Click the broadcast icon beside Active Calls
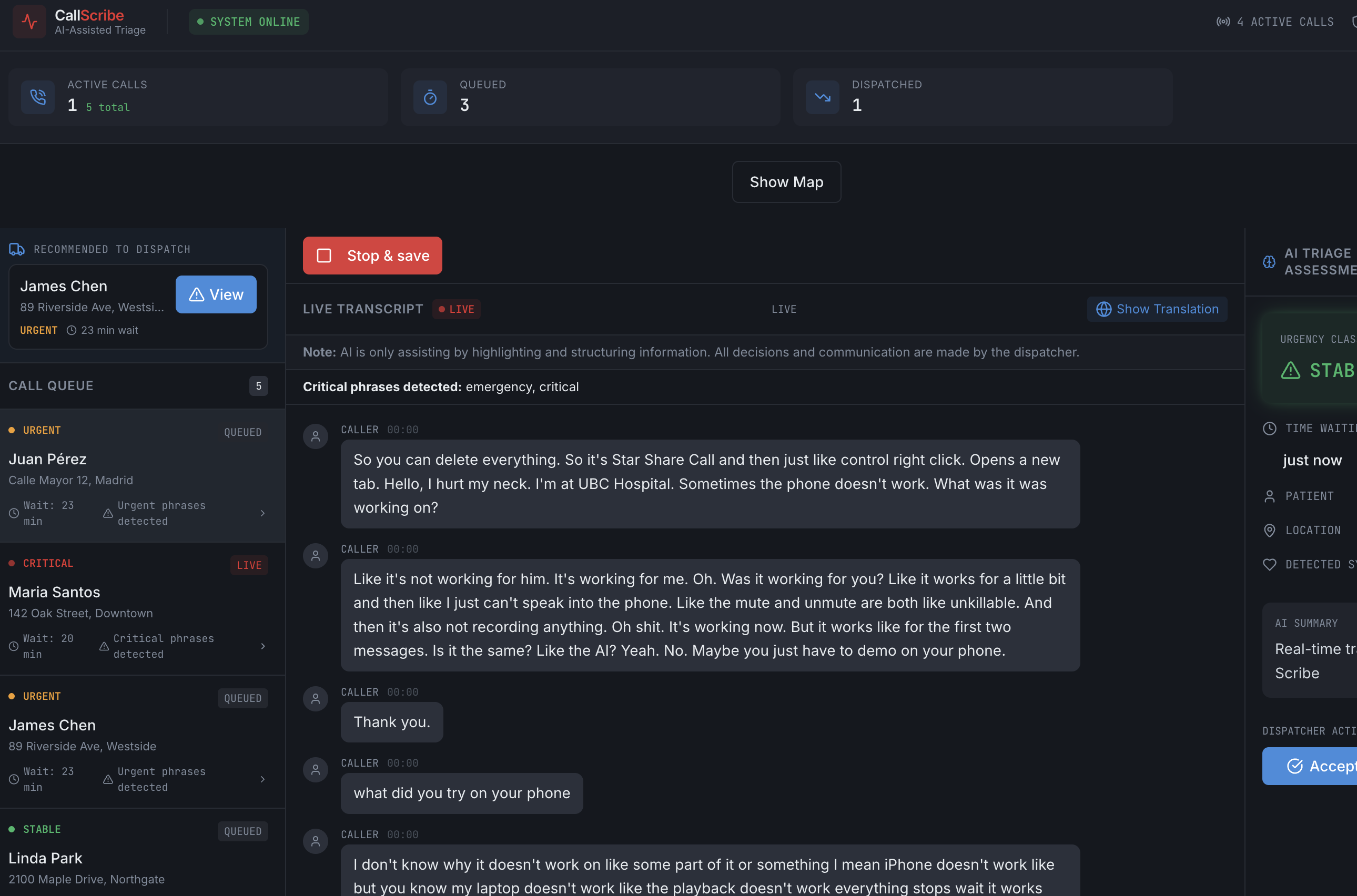This screenshot has height=896, width=1357. pos(1223,22)
